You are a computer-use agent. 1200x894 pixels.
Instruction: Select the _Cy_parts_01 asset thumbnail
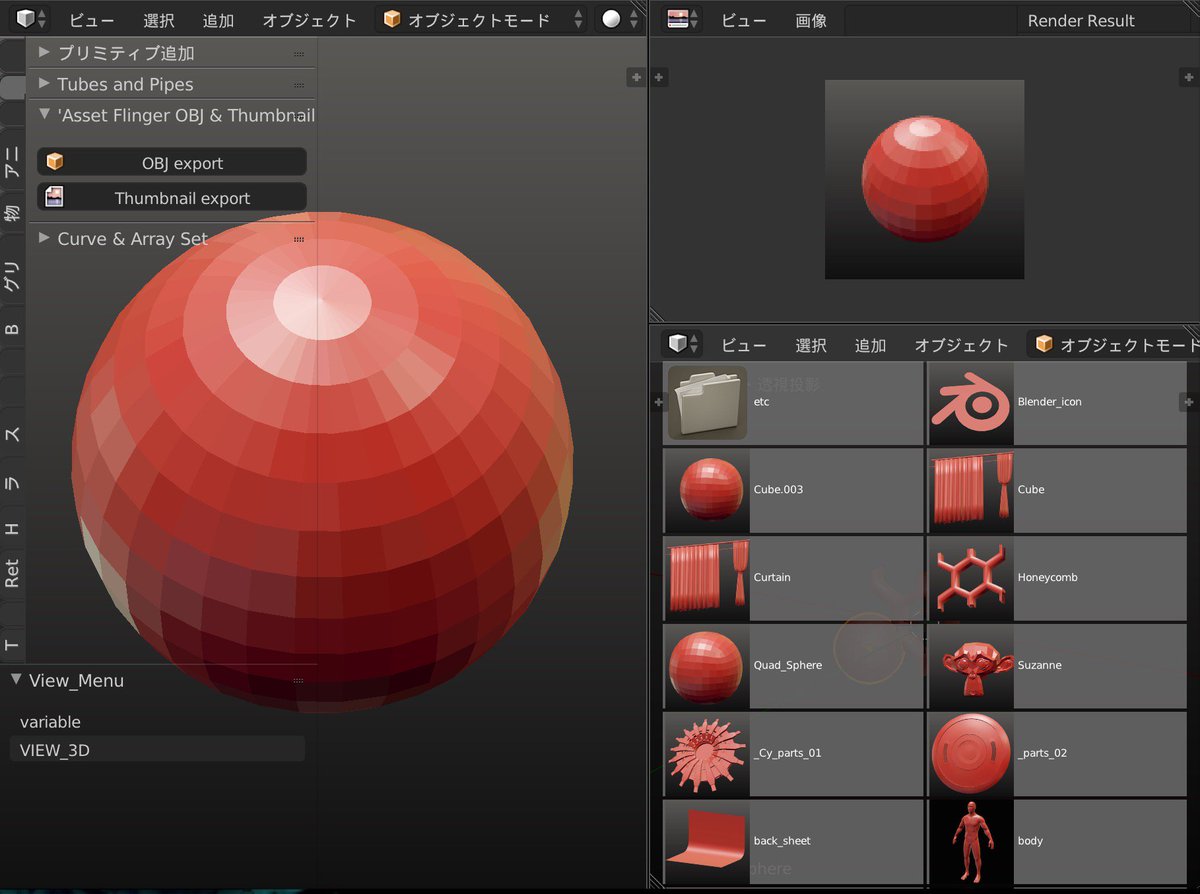click(708, 754)
